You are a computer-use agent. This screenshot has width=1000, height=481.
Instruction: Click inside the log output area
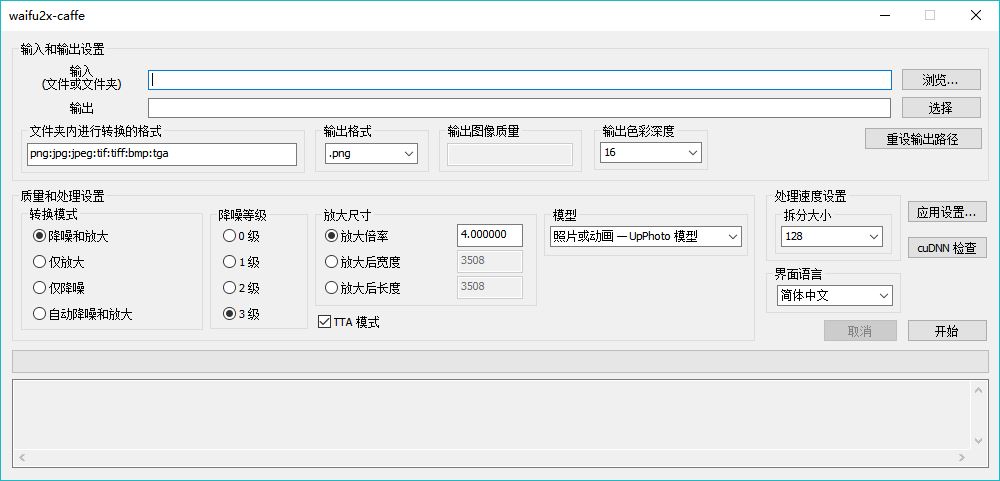coord(492,415)
